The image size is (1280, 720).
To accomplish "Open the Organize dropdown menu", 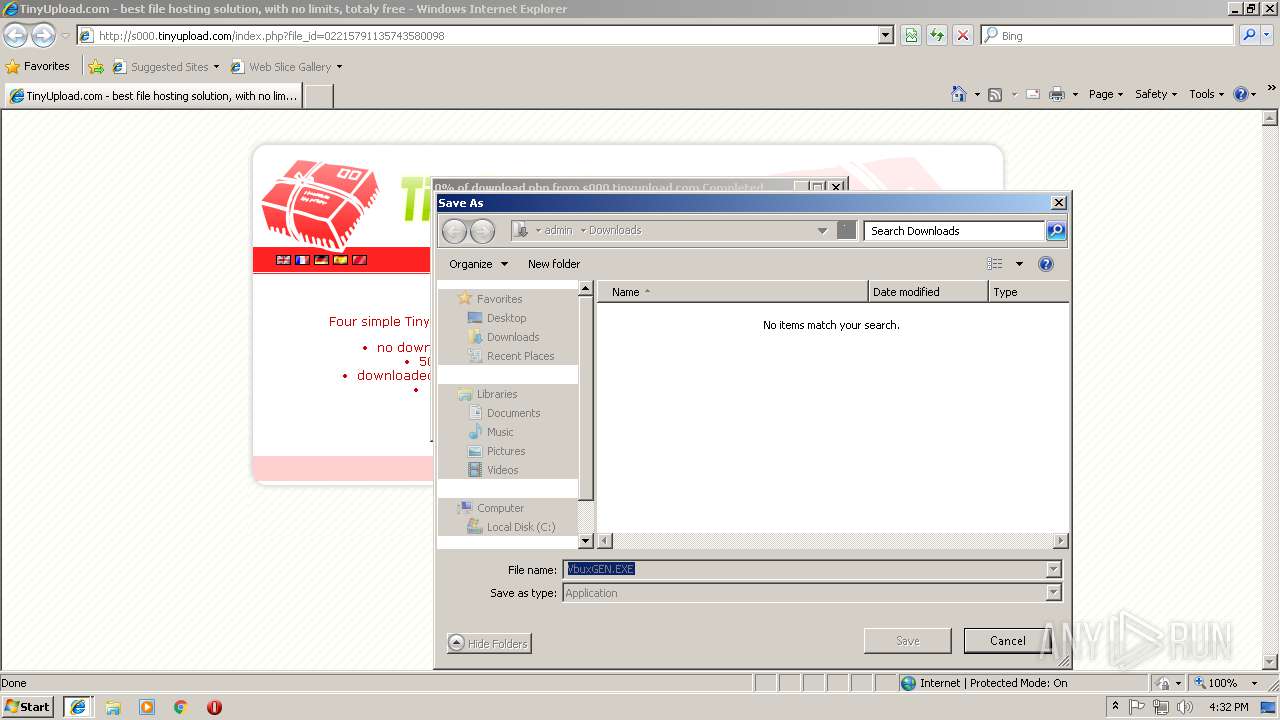I will [x=479, y=264].
